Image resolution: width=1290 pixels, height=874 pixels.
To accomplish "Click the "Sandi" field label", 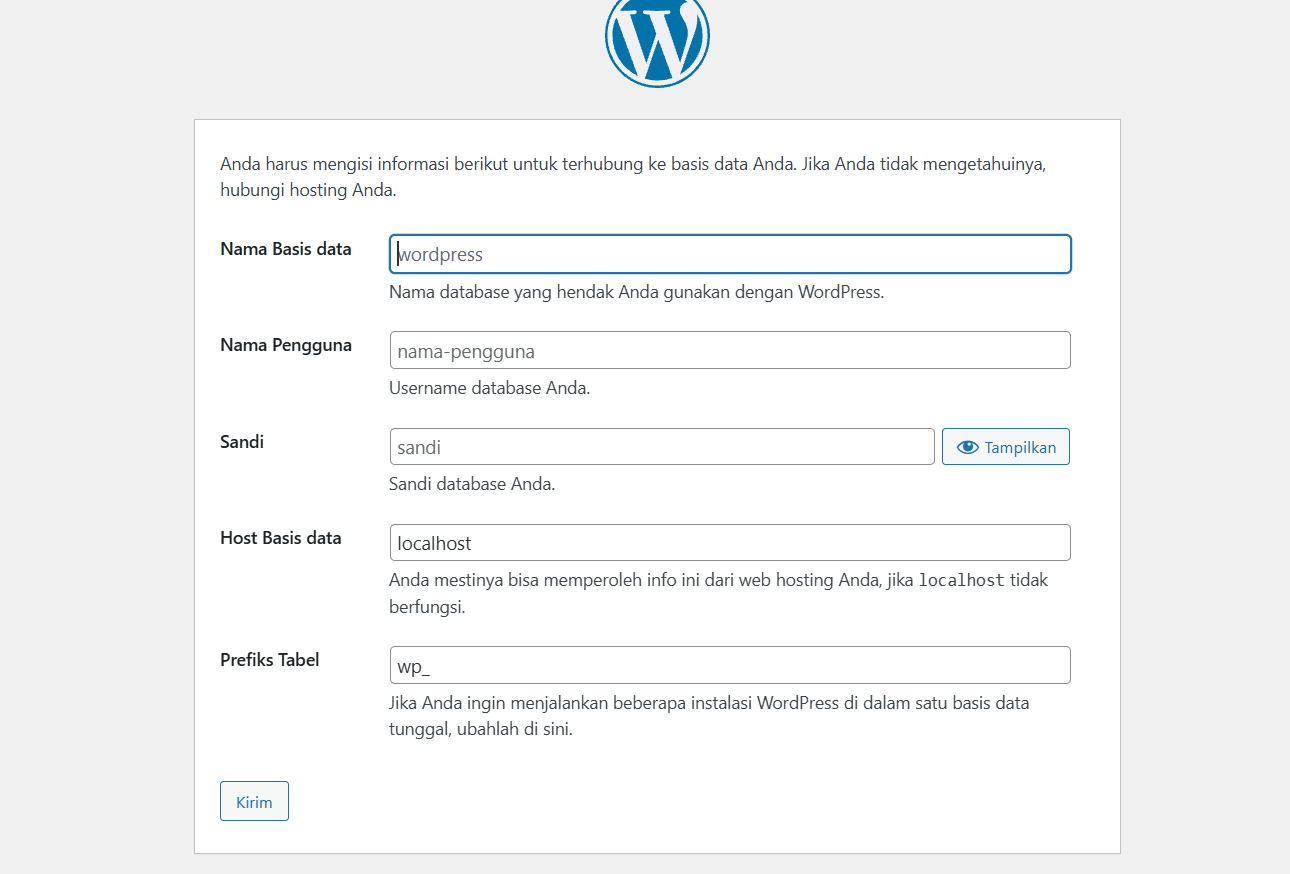I will click(242, 441).
